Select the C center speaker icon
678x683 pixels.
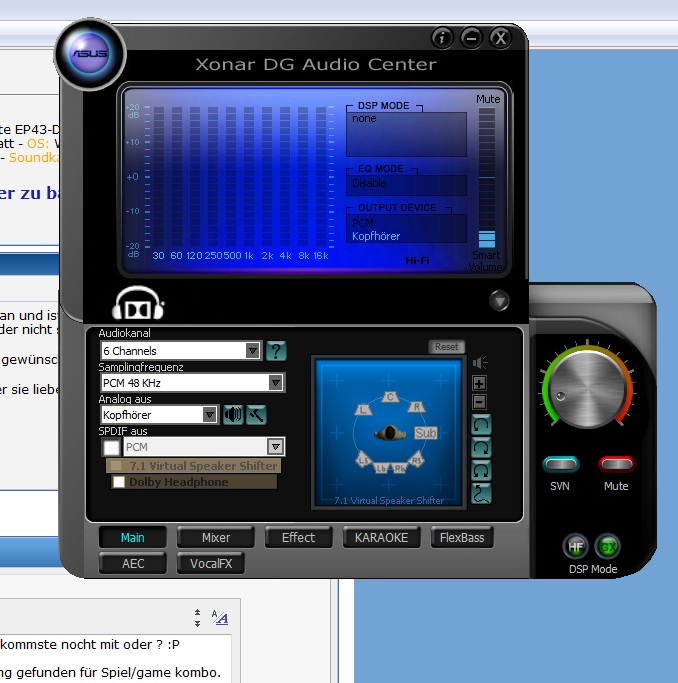tap(390, 397)
